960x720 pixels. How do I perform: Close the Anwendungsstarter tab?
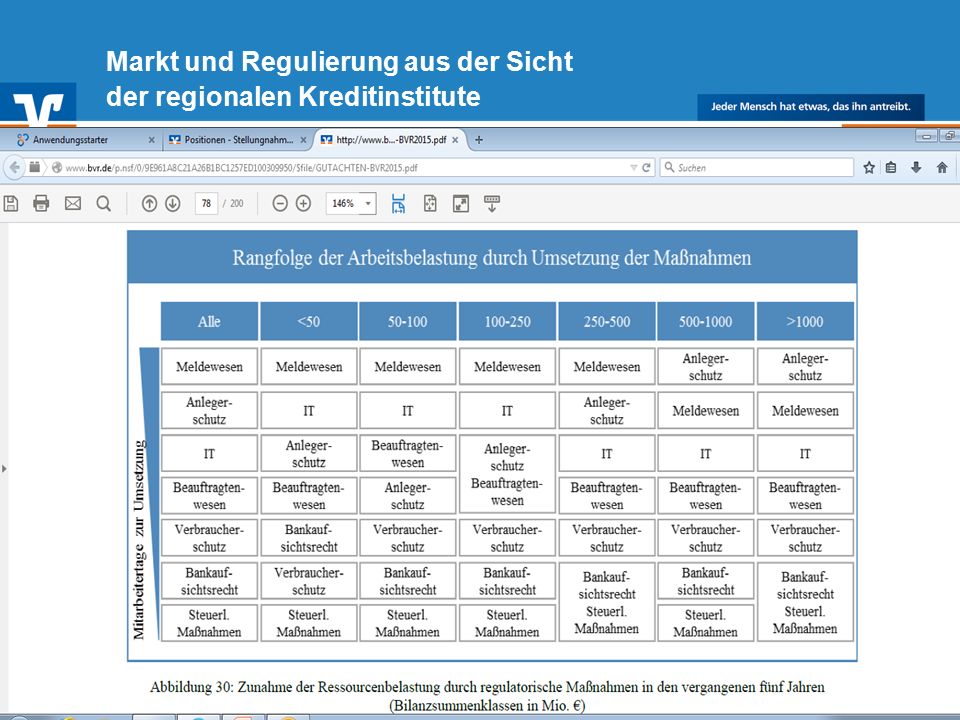pyautogui.click(x=151, y=140)
